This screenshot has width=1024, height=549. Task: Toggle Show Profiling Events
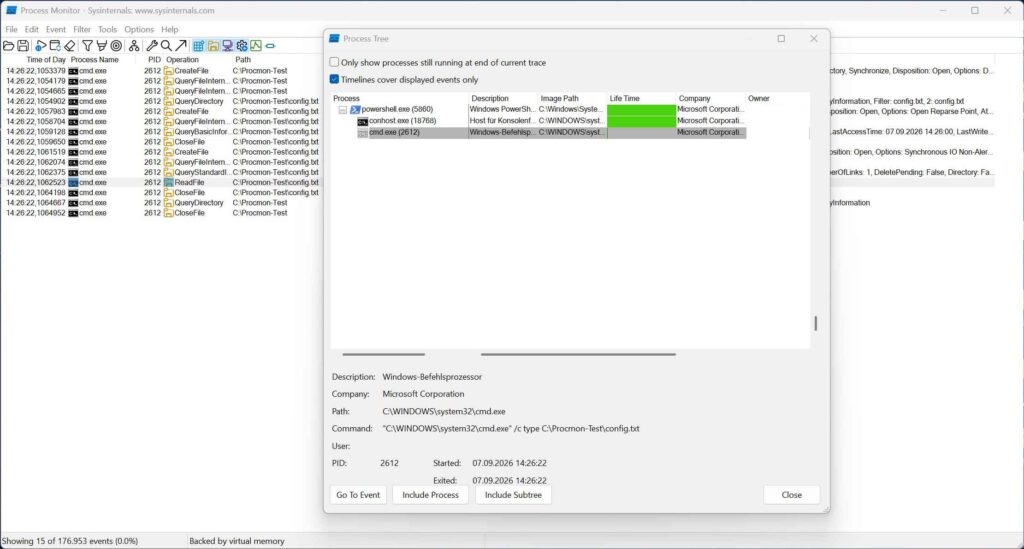pyautogui.click(x=256, y=46)
